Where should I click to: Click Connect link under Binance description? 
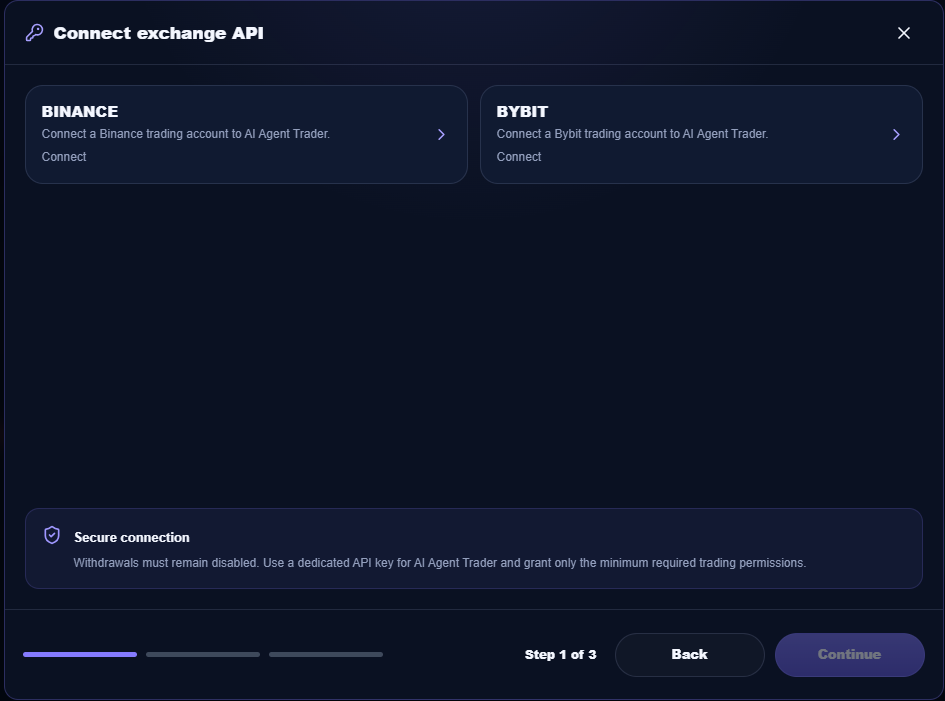[64, 157]
